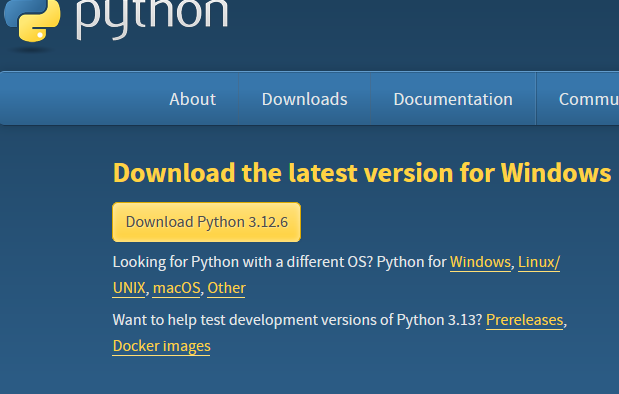The height and width of the screenshot is (394, 619).
Task: Open the Docker images link
Action: [161, 346]
